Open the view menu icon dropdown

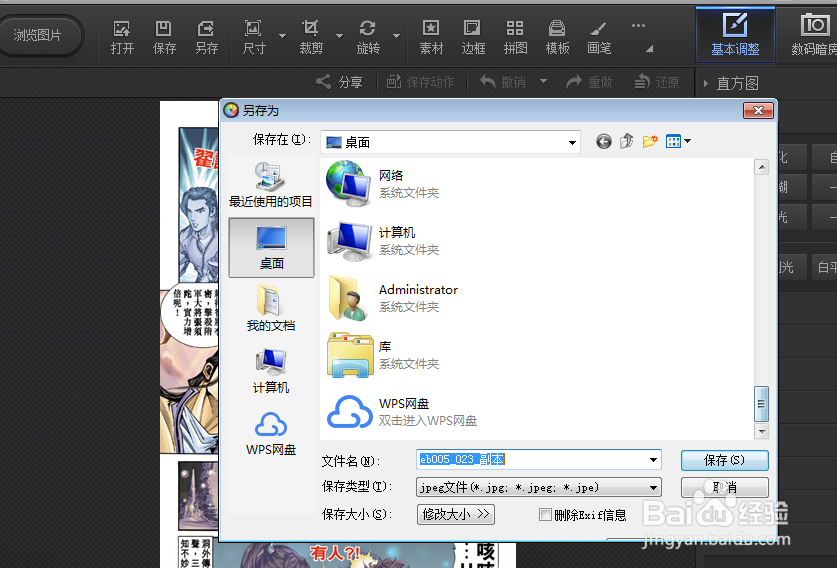coord(678,141)
